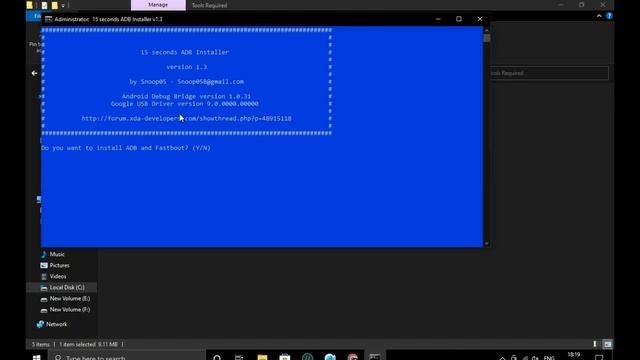Click 'Google USB Driver version' line

coord(184,104)
